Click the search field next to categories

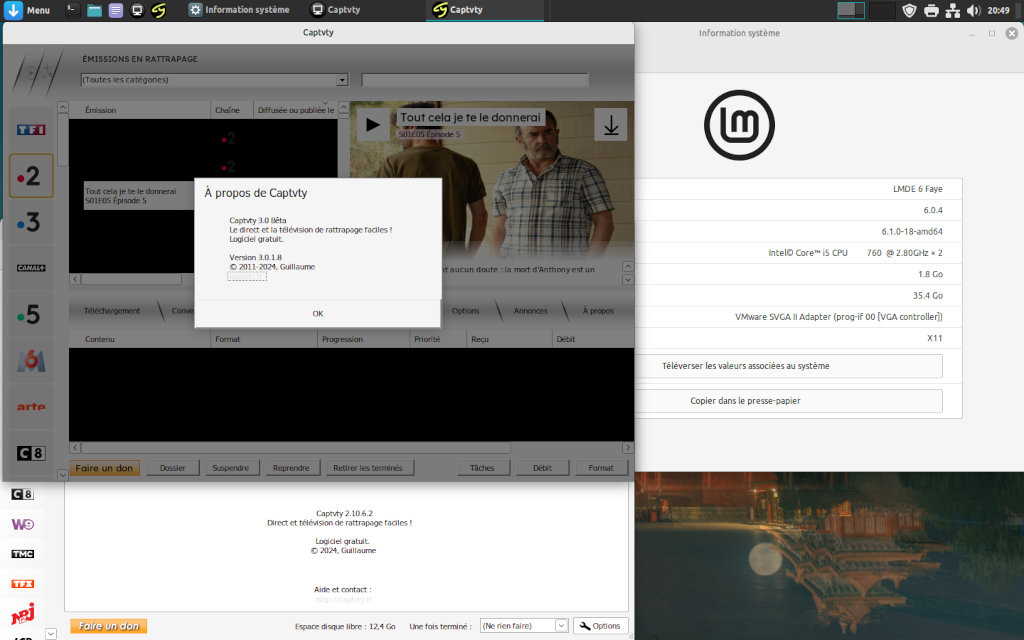[494, 80]
